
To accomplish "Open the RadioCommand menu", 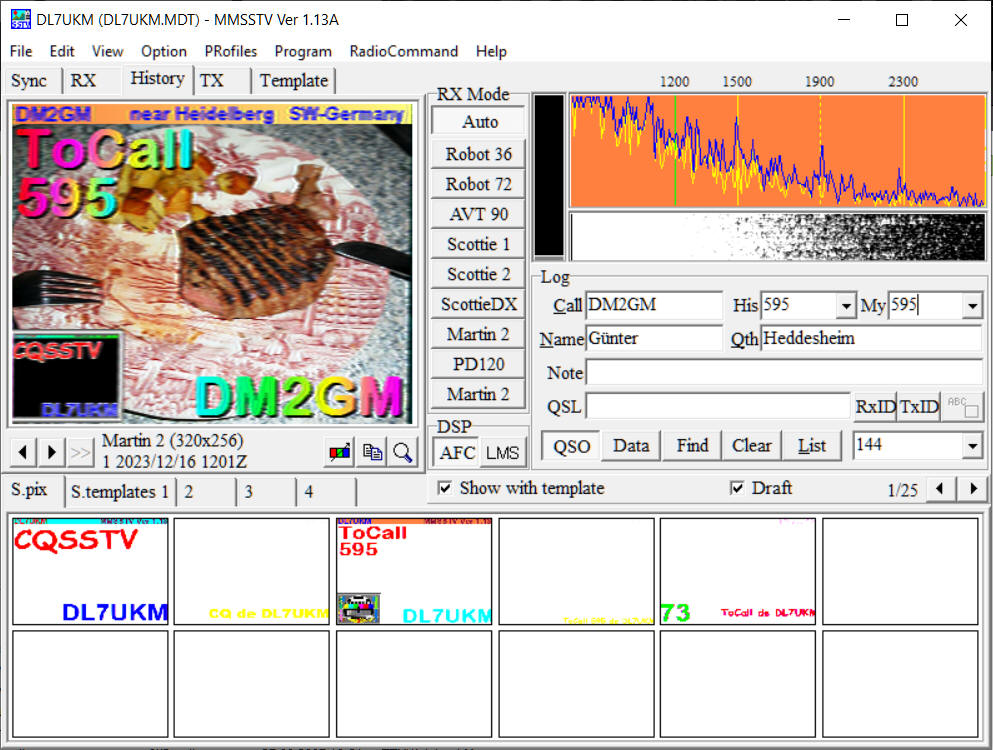I will 403,51.
